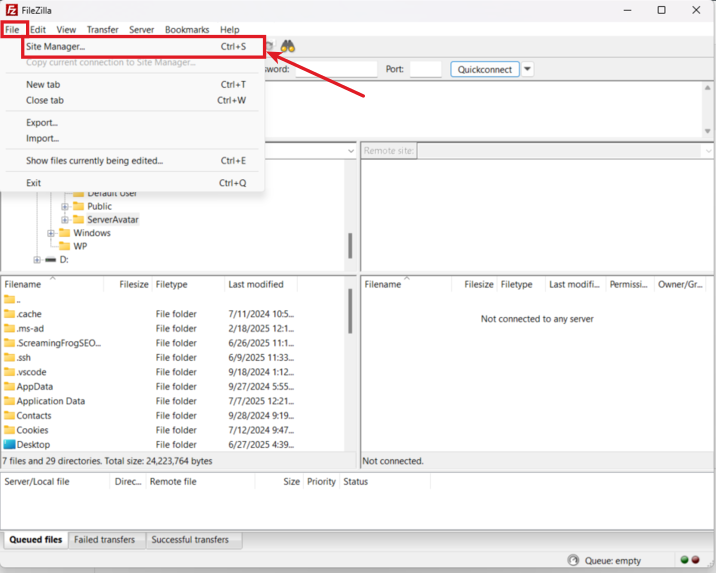
Task: Click the binoculars file search icon
Action: click(x=288, y=46)
